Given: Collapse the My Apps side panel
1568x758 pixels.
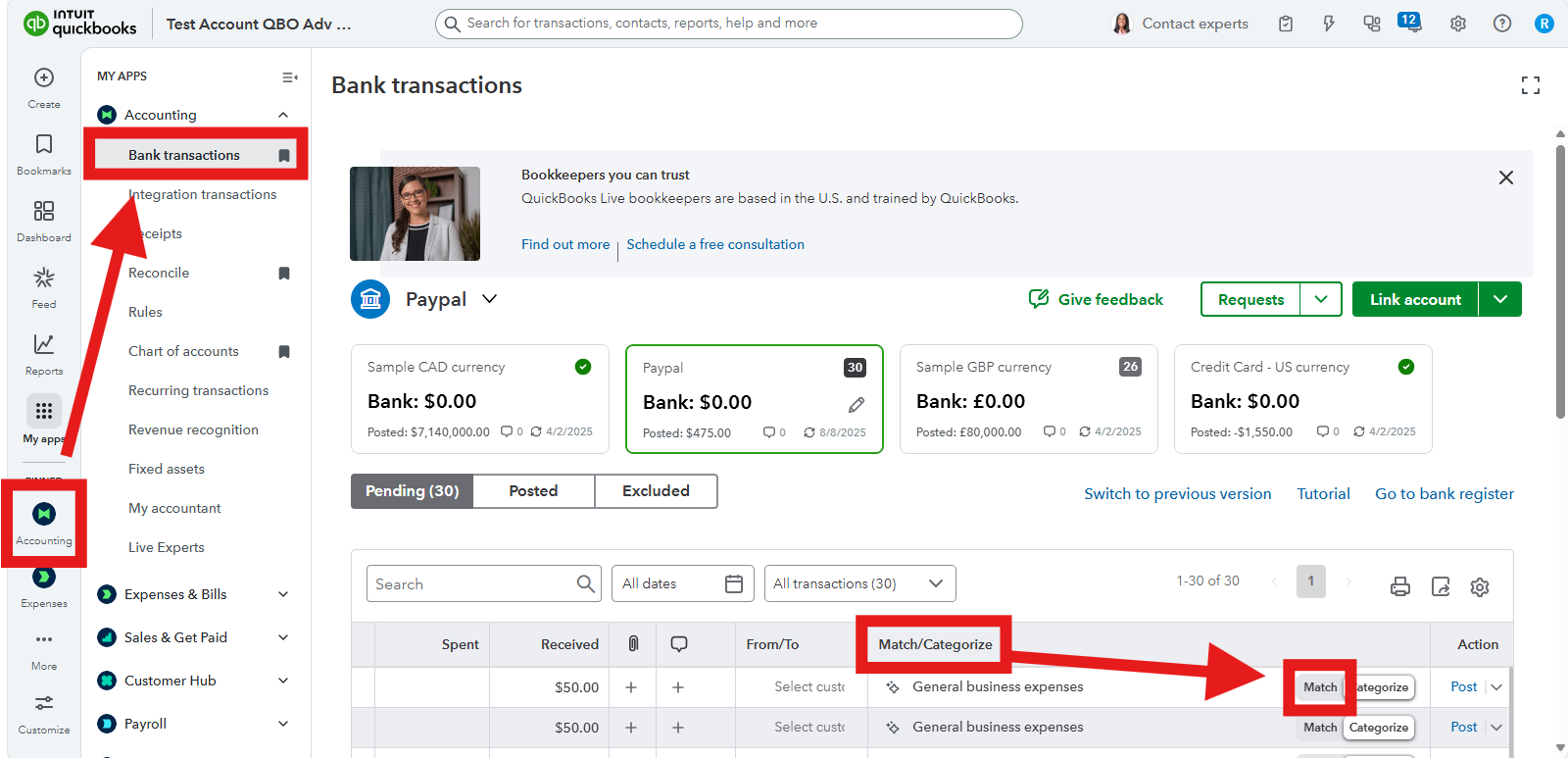Looking at the screenshot, I should [x=289, y=76].
